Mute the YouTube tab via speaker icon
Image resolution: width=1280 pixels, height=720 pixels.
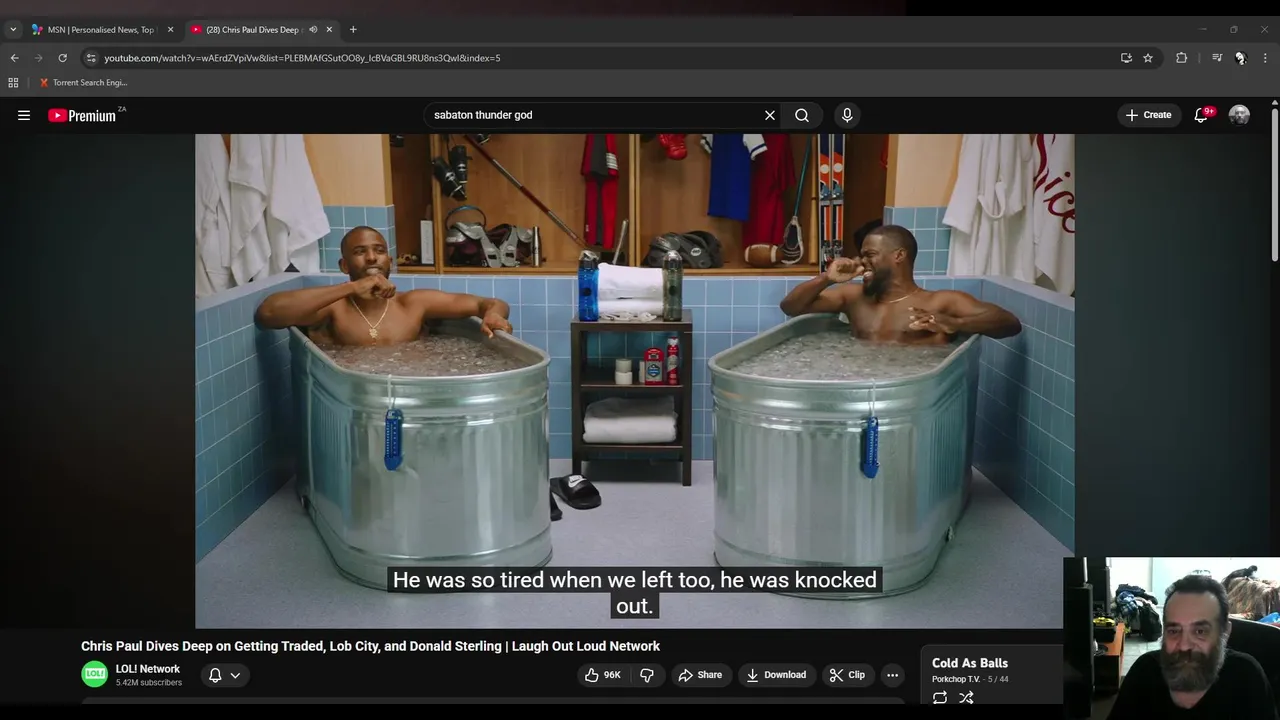313,30
